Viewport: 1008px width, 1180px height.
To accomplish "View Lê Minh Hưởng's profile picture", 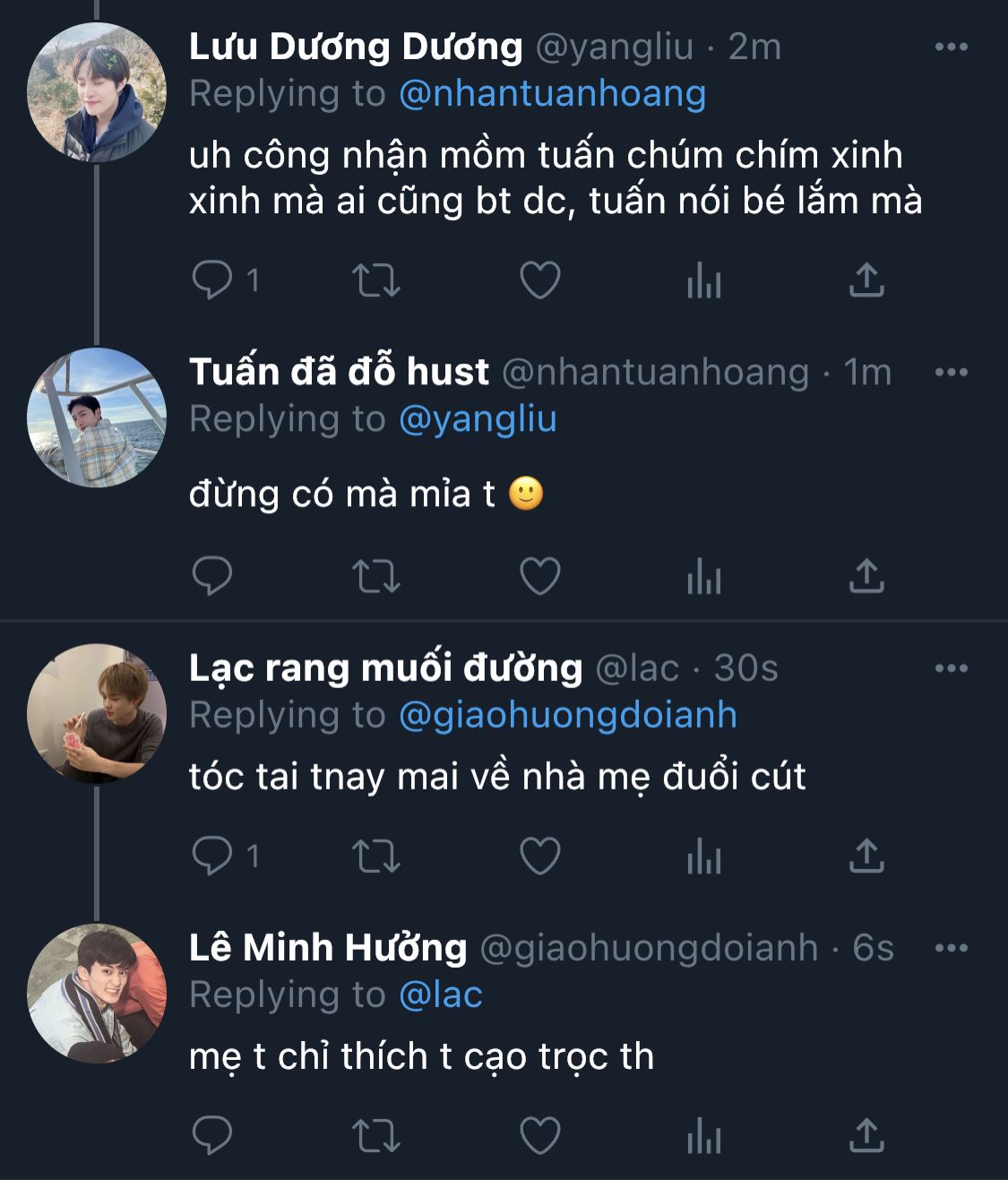I will [x=97, y=993].
